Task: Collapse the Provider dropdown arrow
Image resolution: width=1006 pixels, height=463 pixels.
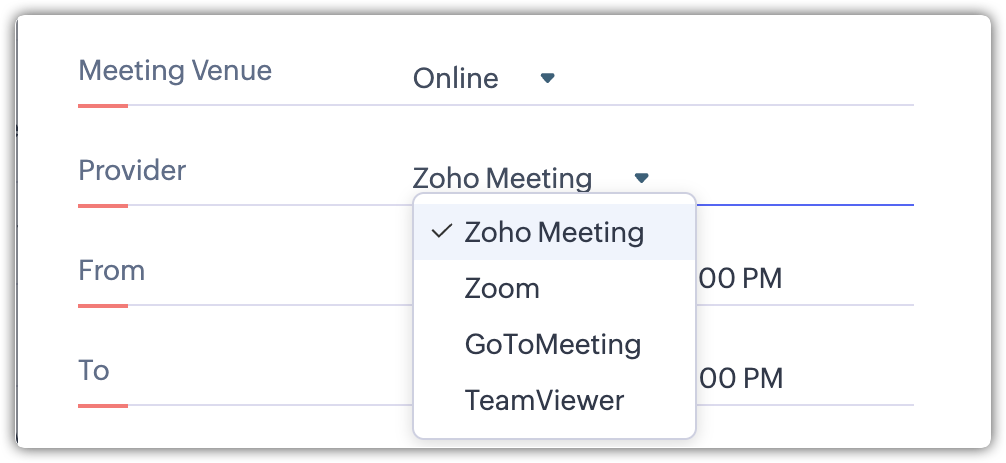Action: (x=642, y=178)
